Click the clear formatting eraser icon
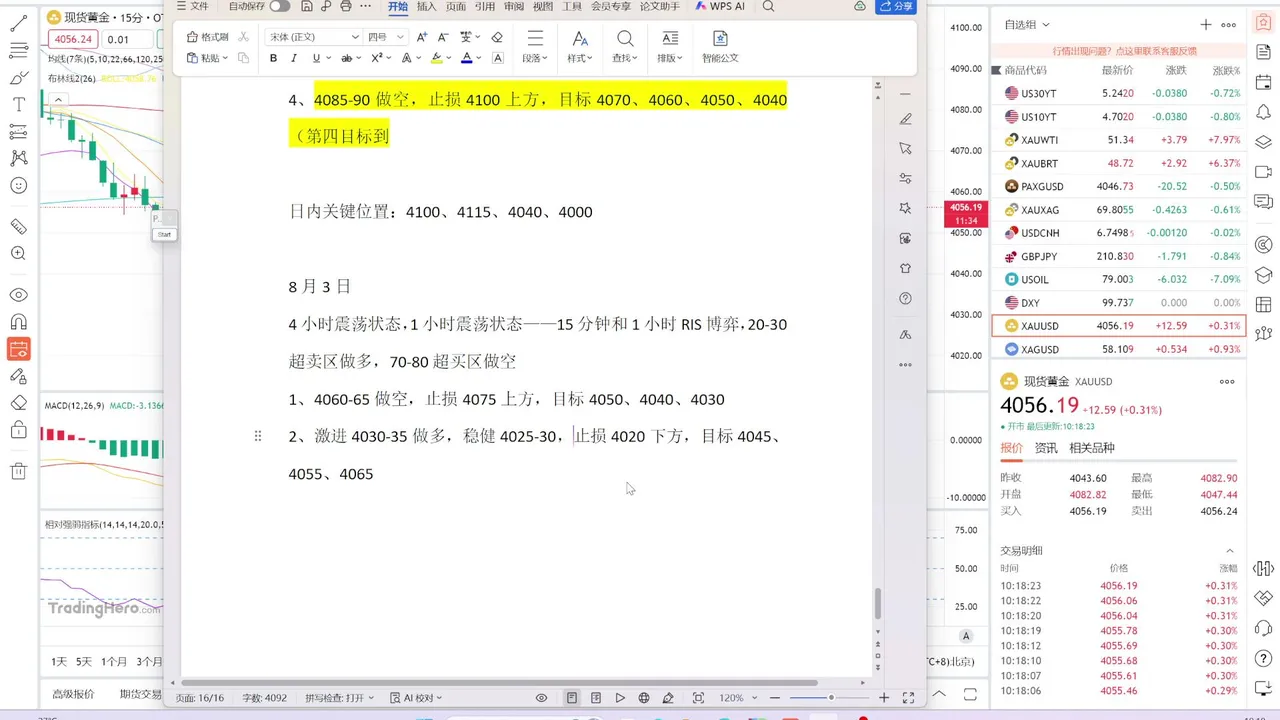 coord(497,37)
